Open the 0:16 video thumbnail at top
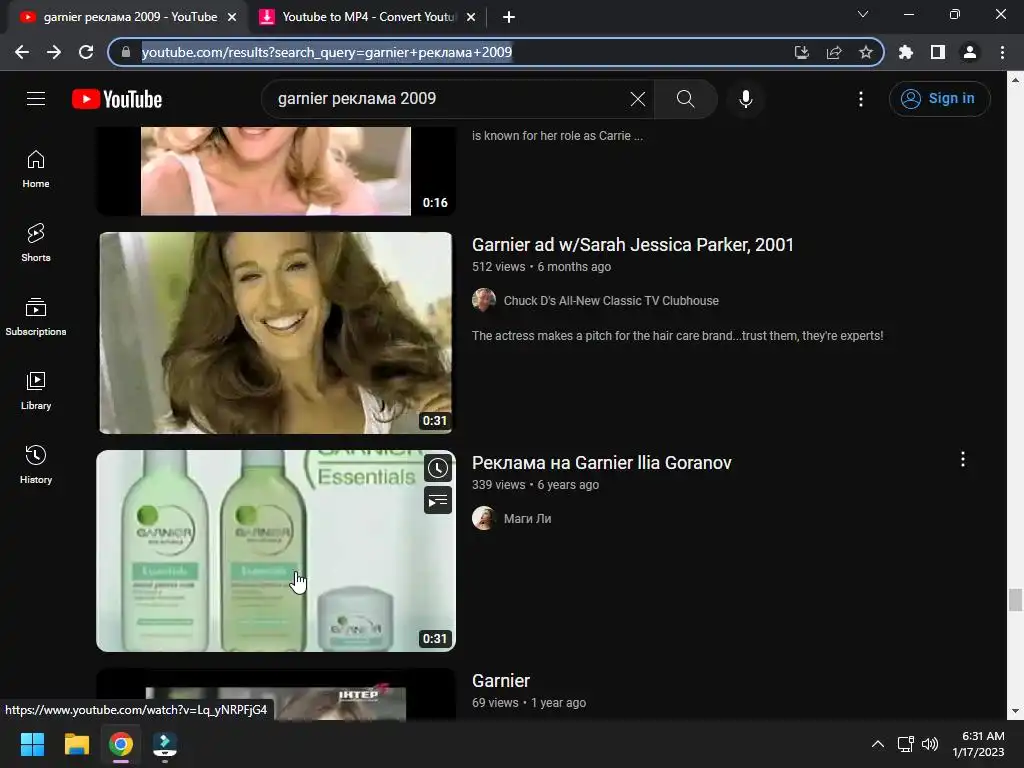Viewport: 1024px width, 768px height. [276, 171]
